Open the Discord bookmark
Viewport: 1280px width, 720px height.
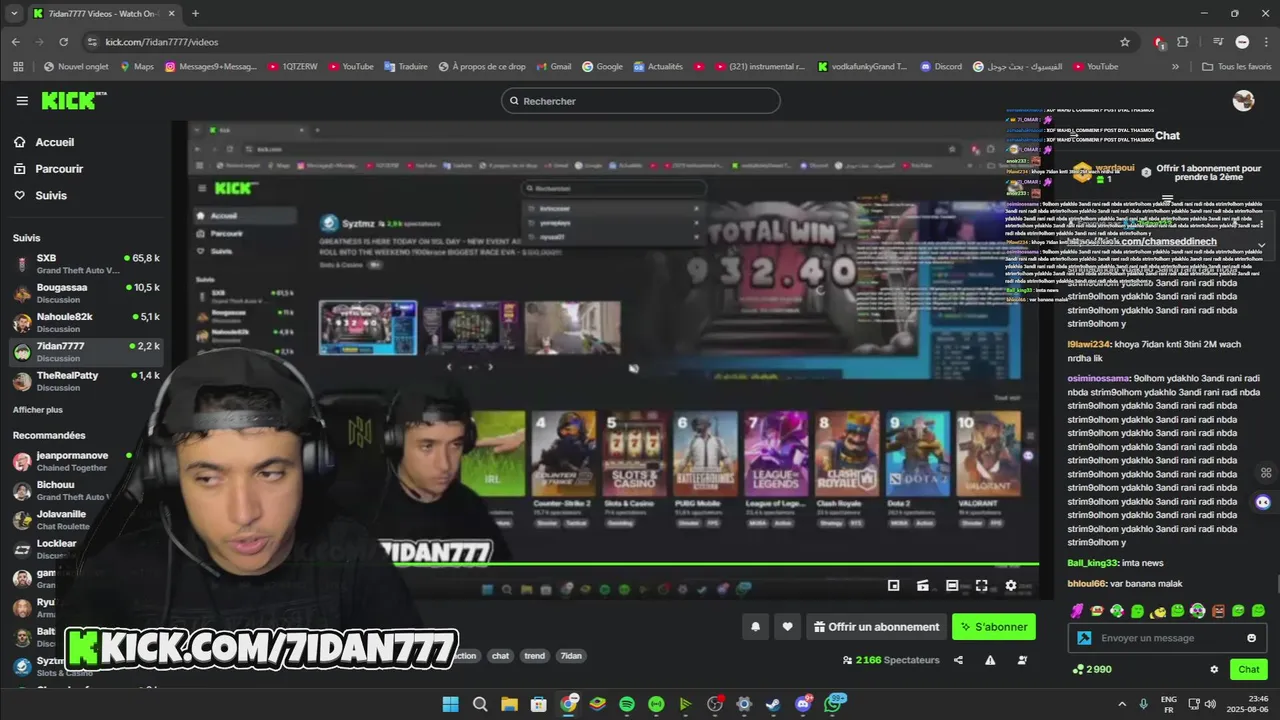coord(940,67)
